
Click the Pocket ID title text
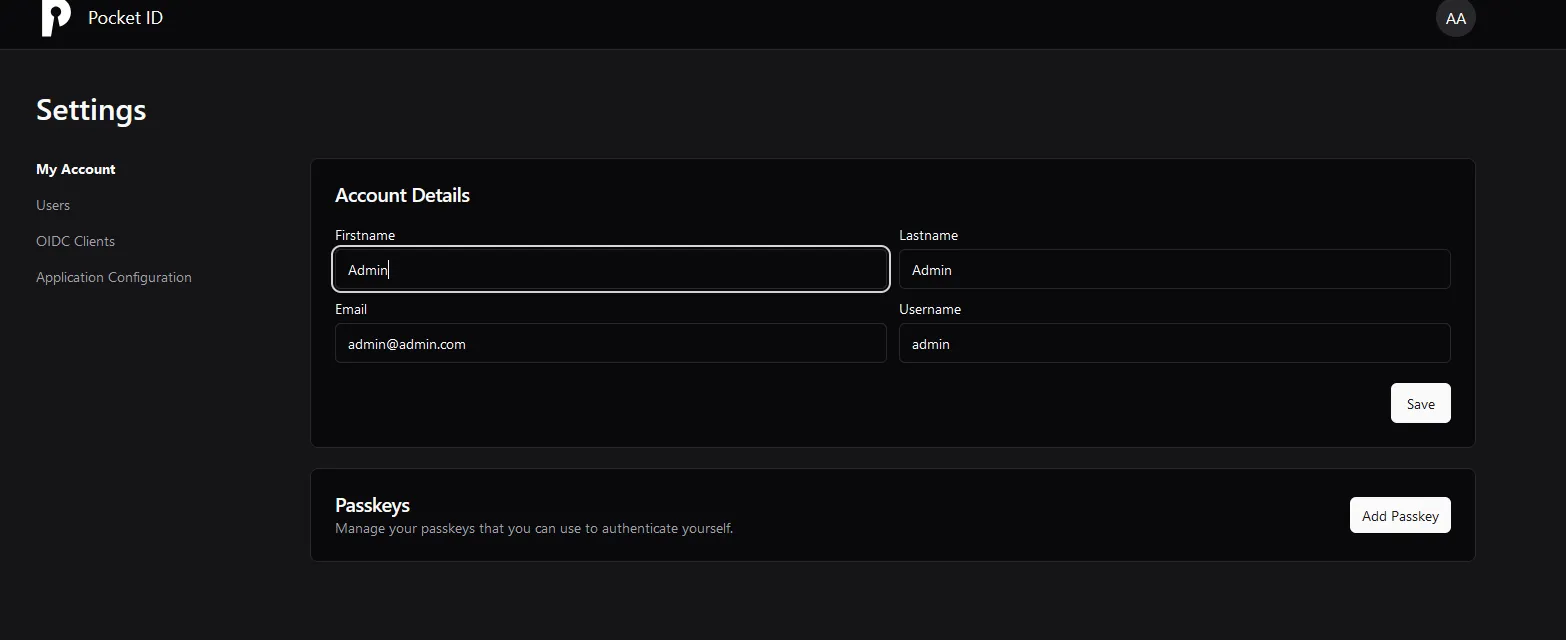point(125,18)
